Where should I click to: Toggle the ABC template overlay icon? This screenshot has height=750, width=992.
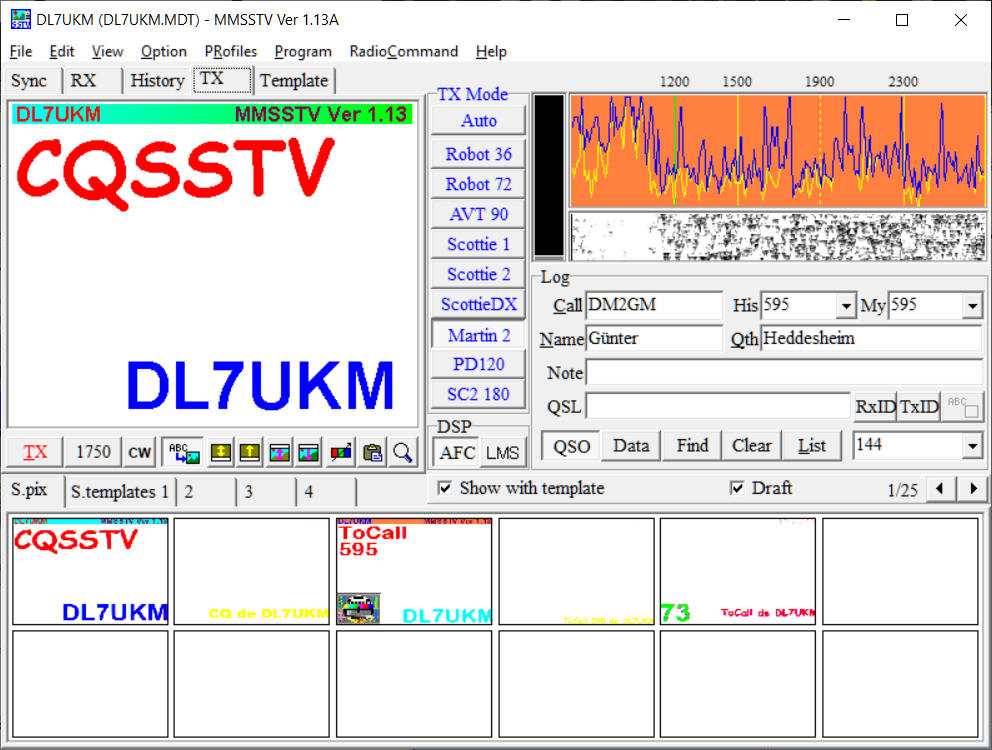185,452
